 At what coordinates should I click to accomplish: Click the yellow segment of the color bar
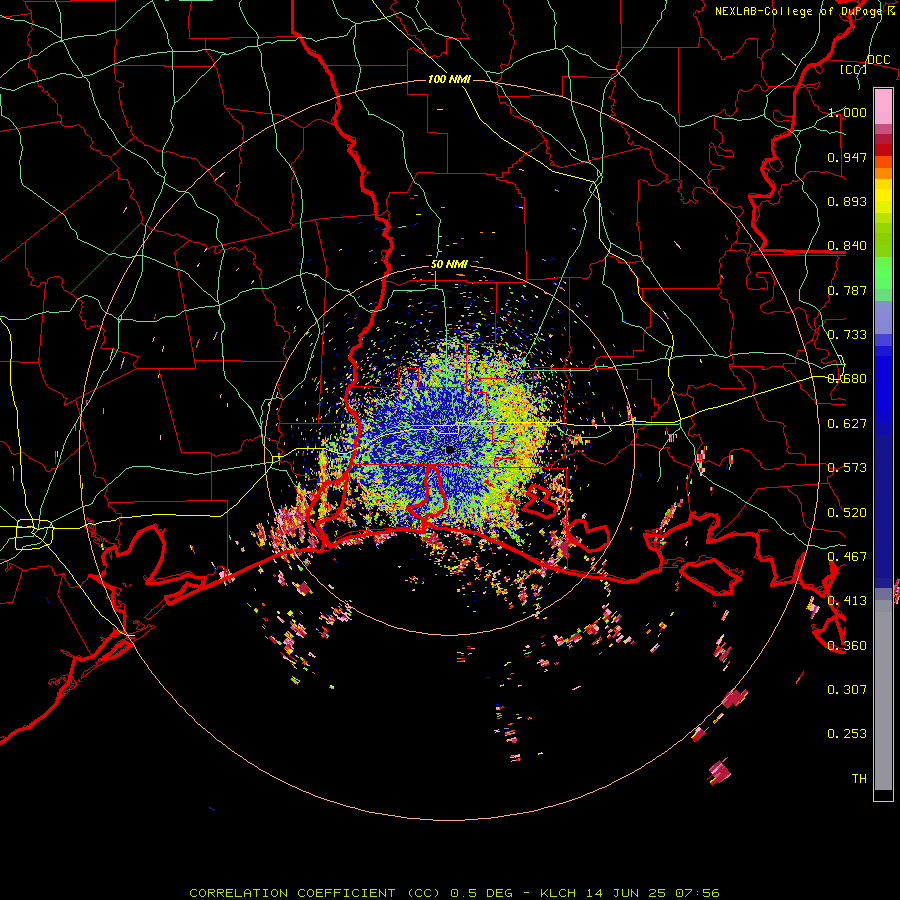(x=883, y=196)
